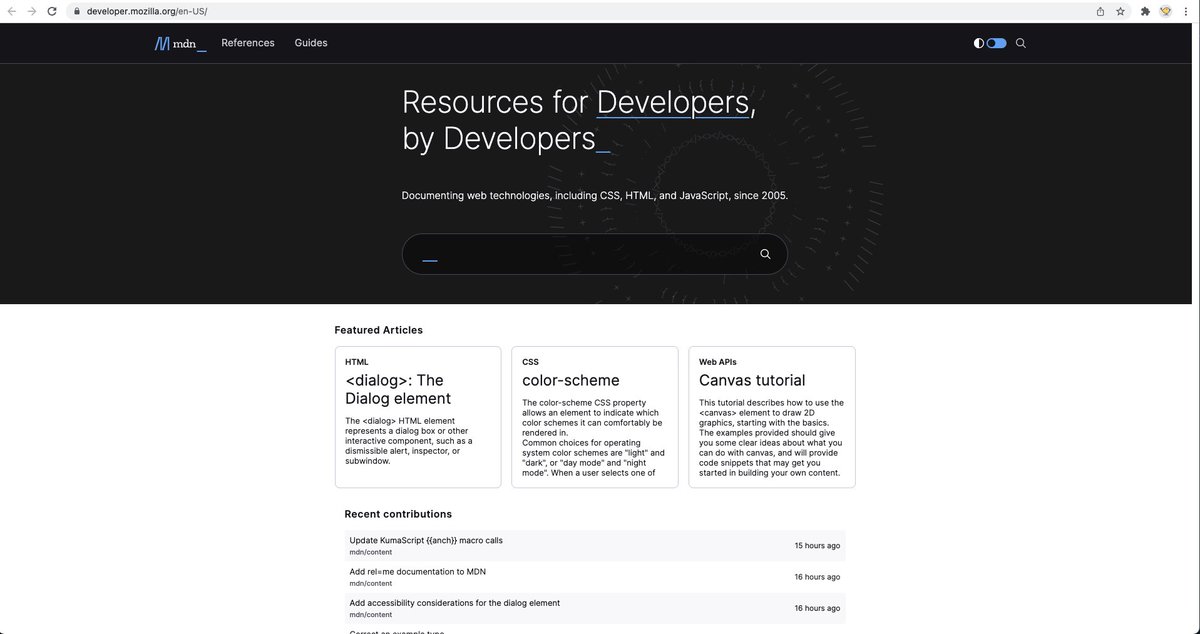Click the hero search submit magnifier
The height and width of the screenshot is (634, 1200).
(765, 254)
